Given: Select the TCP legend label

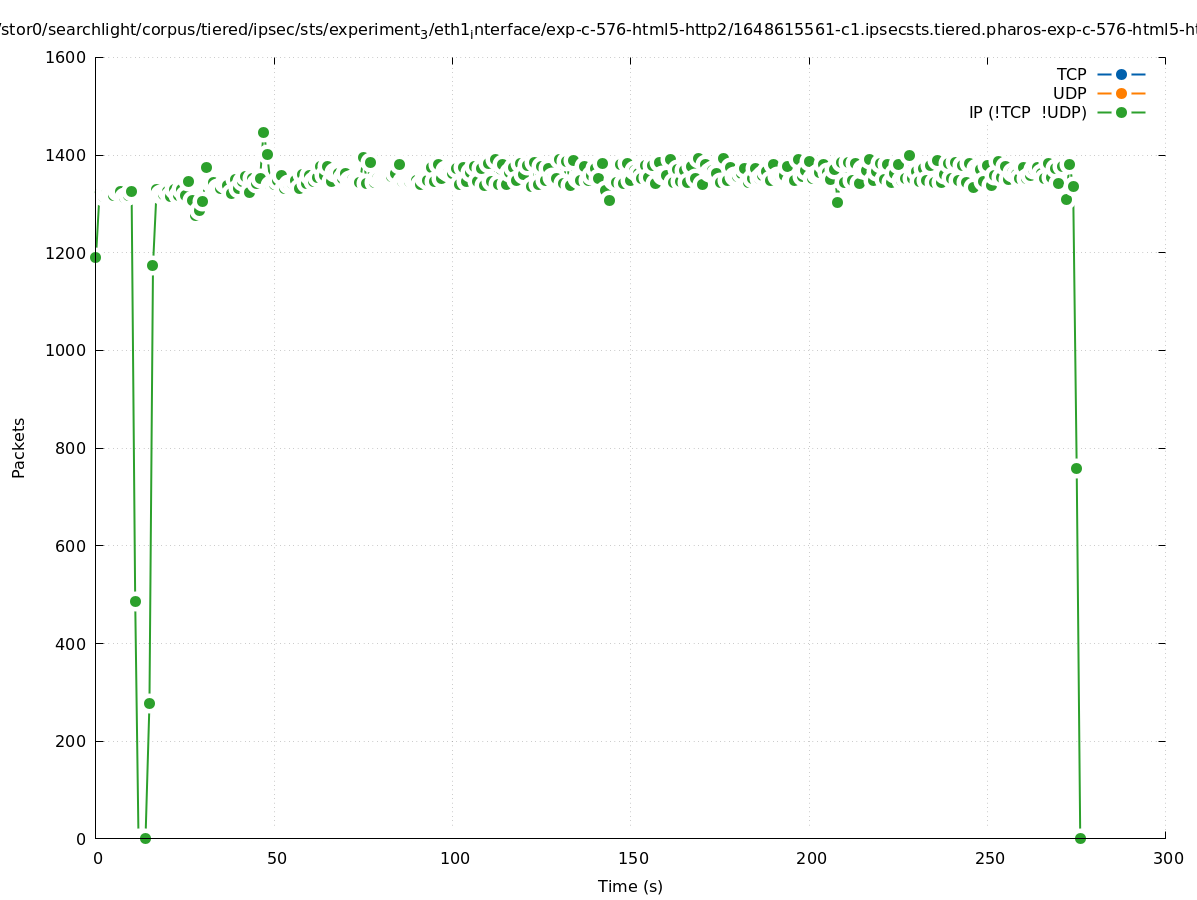Looking at the screenshot, I should tap(1071, 74).
